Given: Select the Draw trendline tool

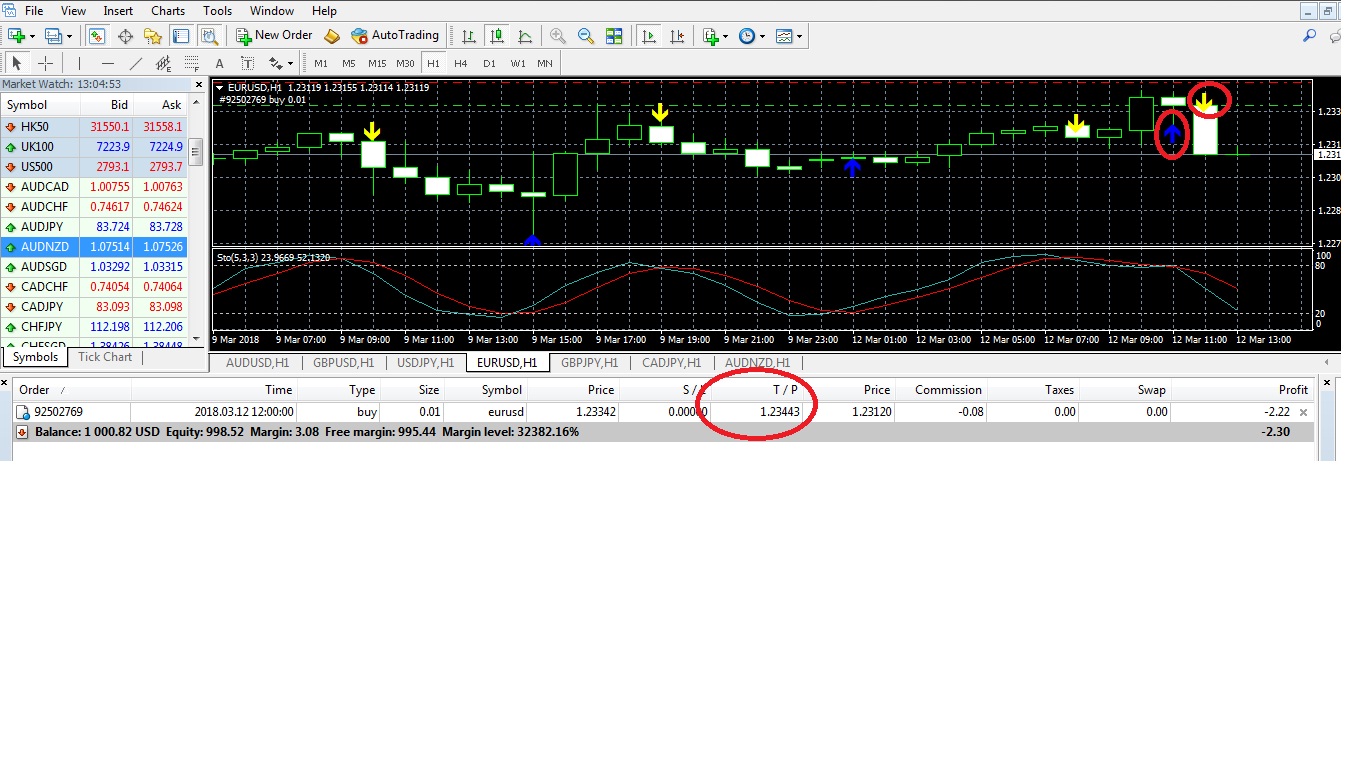Looking at the screenshot, I should click(136, 63).
